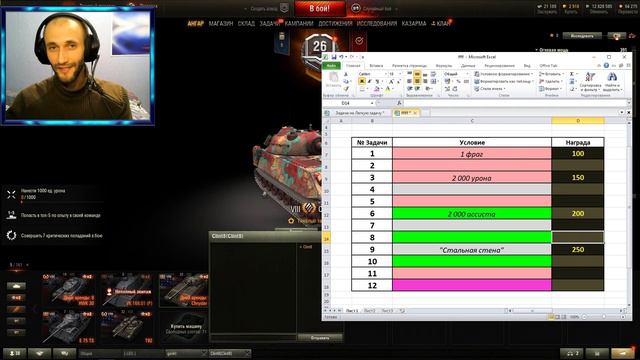Open the personal missions checkmark icon
The height and width of the screenshot is (360, 640).
pos(359,41)
